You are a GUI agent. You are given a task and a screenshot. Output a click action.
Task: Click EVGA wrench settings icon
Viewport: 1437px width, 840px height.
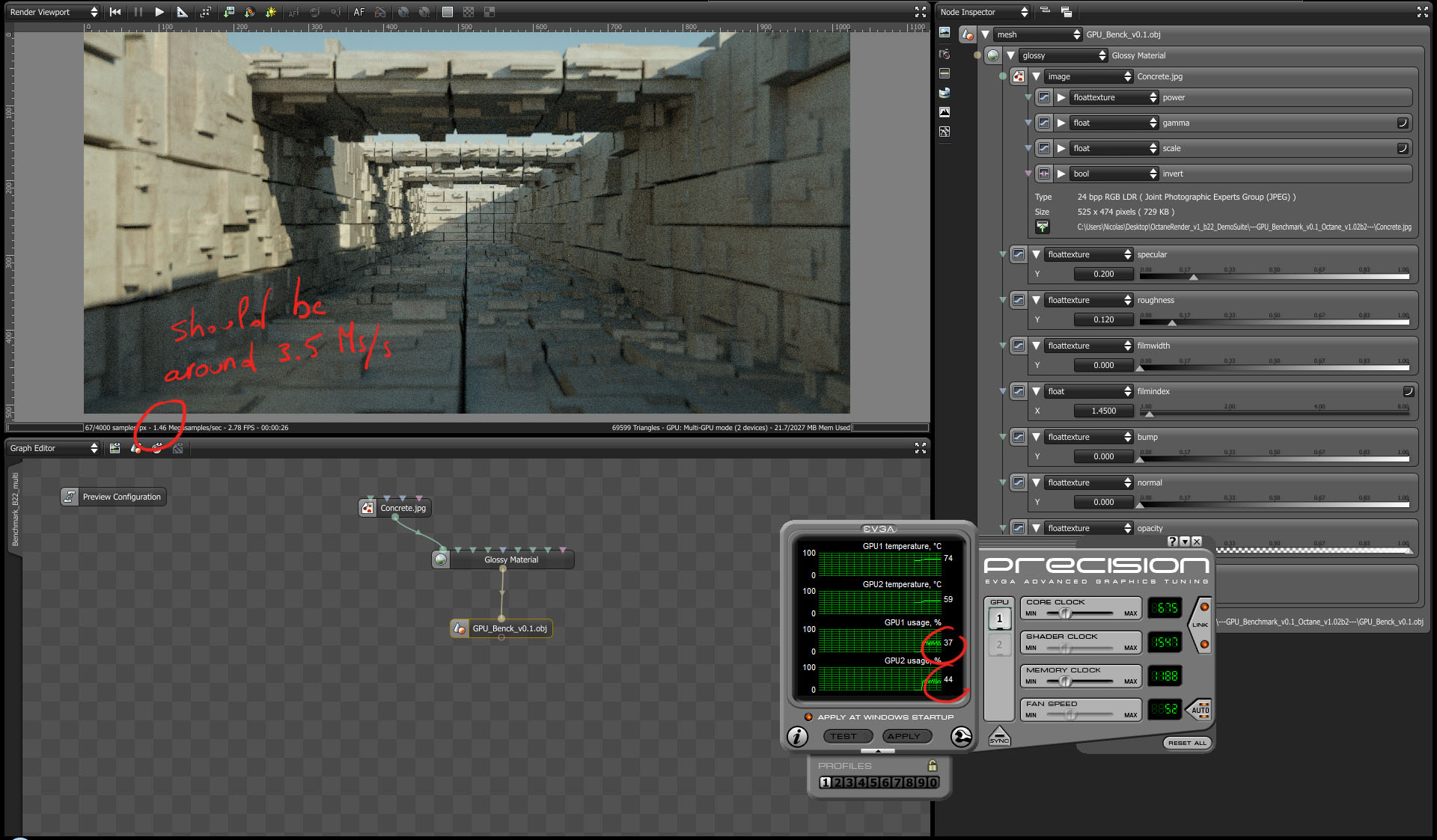point(961,737)
